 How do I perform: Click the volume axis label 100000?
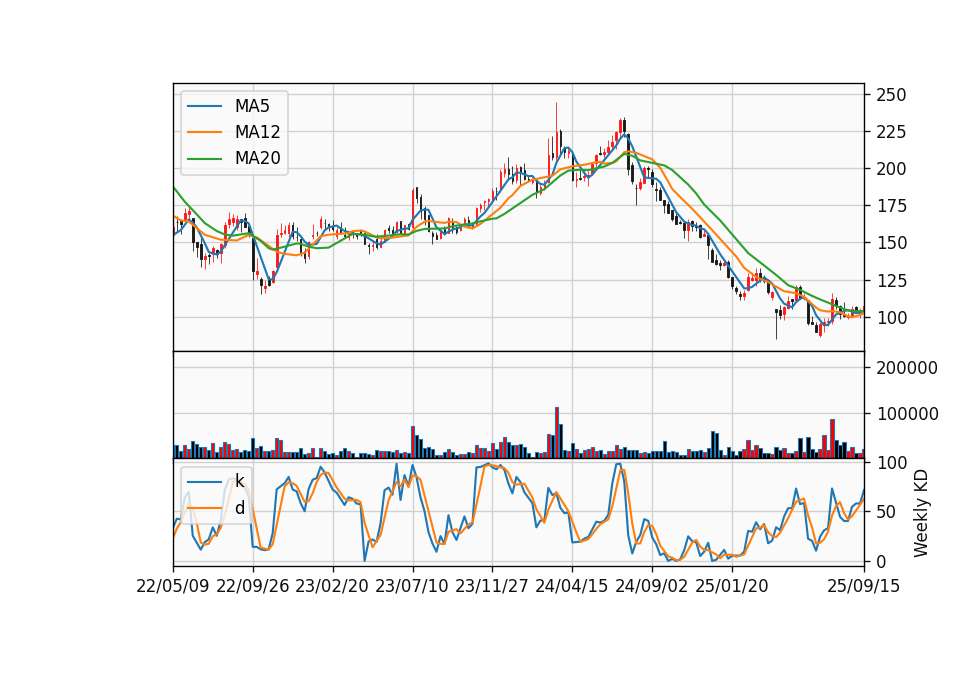click(x=907, y=414)
